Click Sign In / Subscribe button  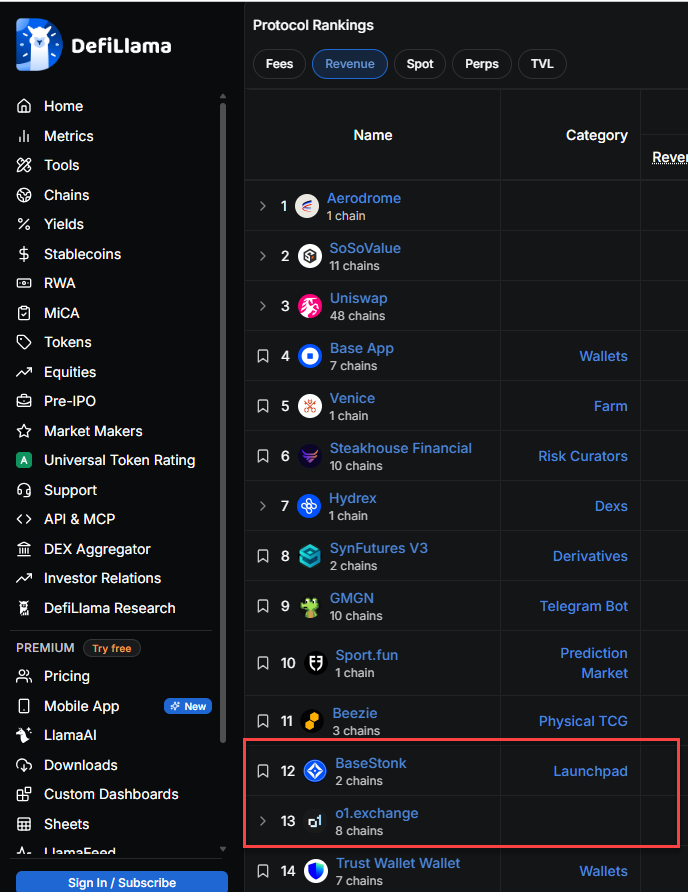pos(122,882)
